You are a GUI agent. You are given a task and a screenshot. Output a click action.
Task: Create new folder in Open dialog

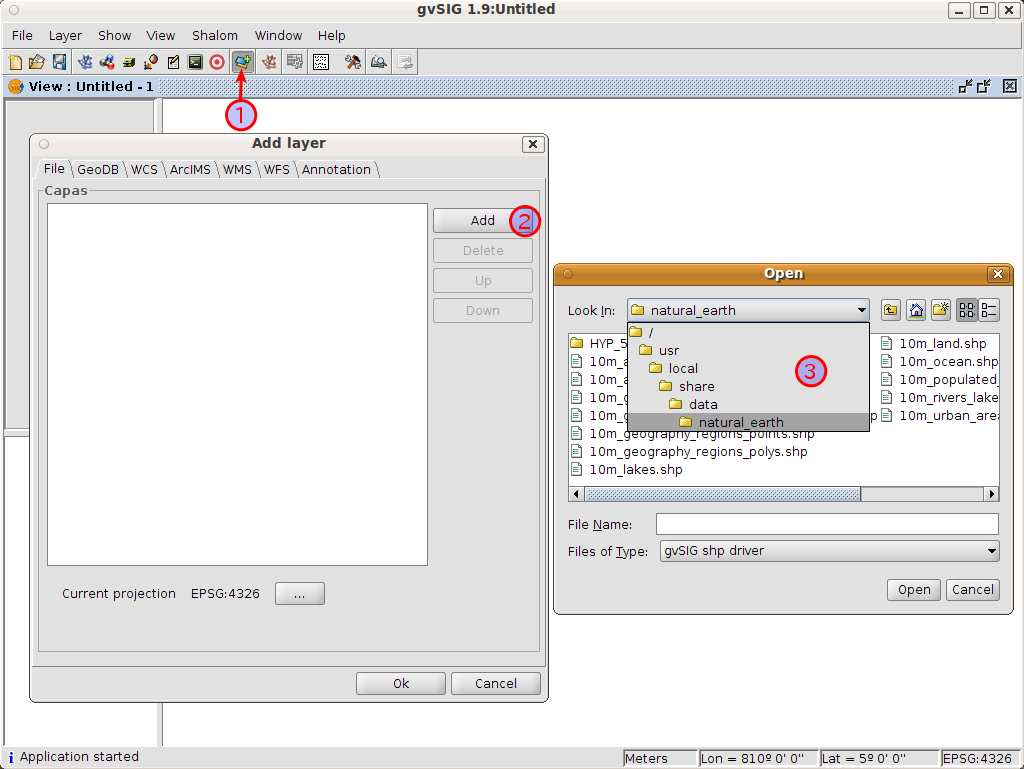(x=940, y=310)
